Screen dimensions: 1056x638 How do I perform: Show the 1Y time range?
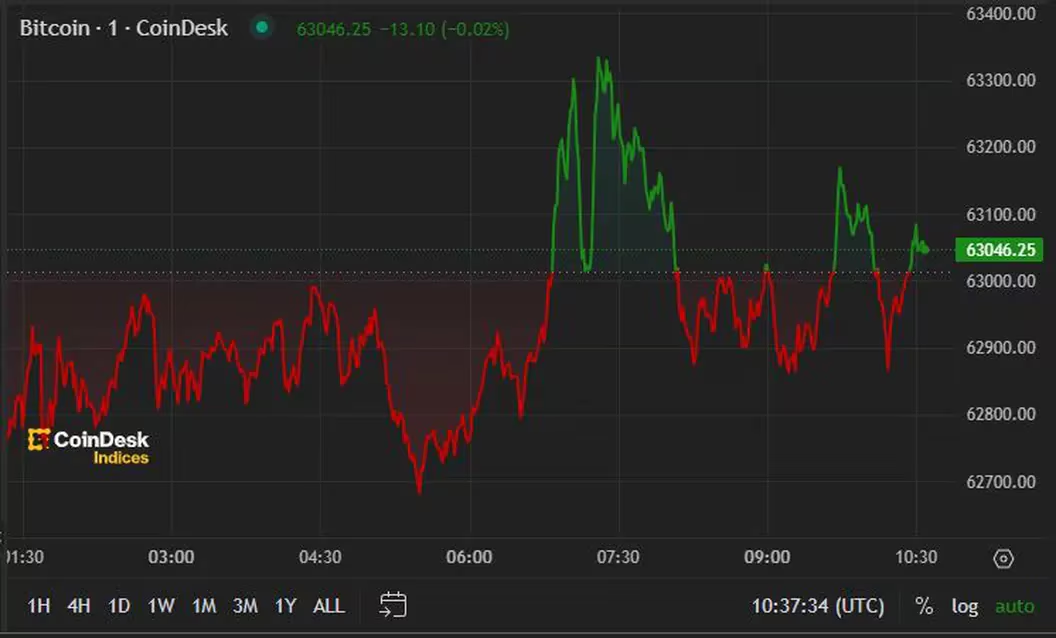pyautogui.click(x=286, y=606)
